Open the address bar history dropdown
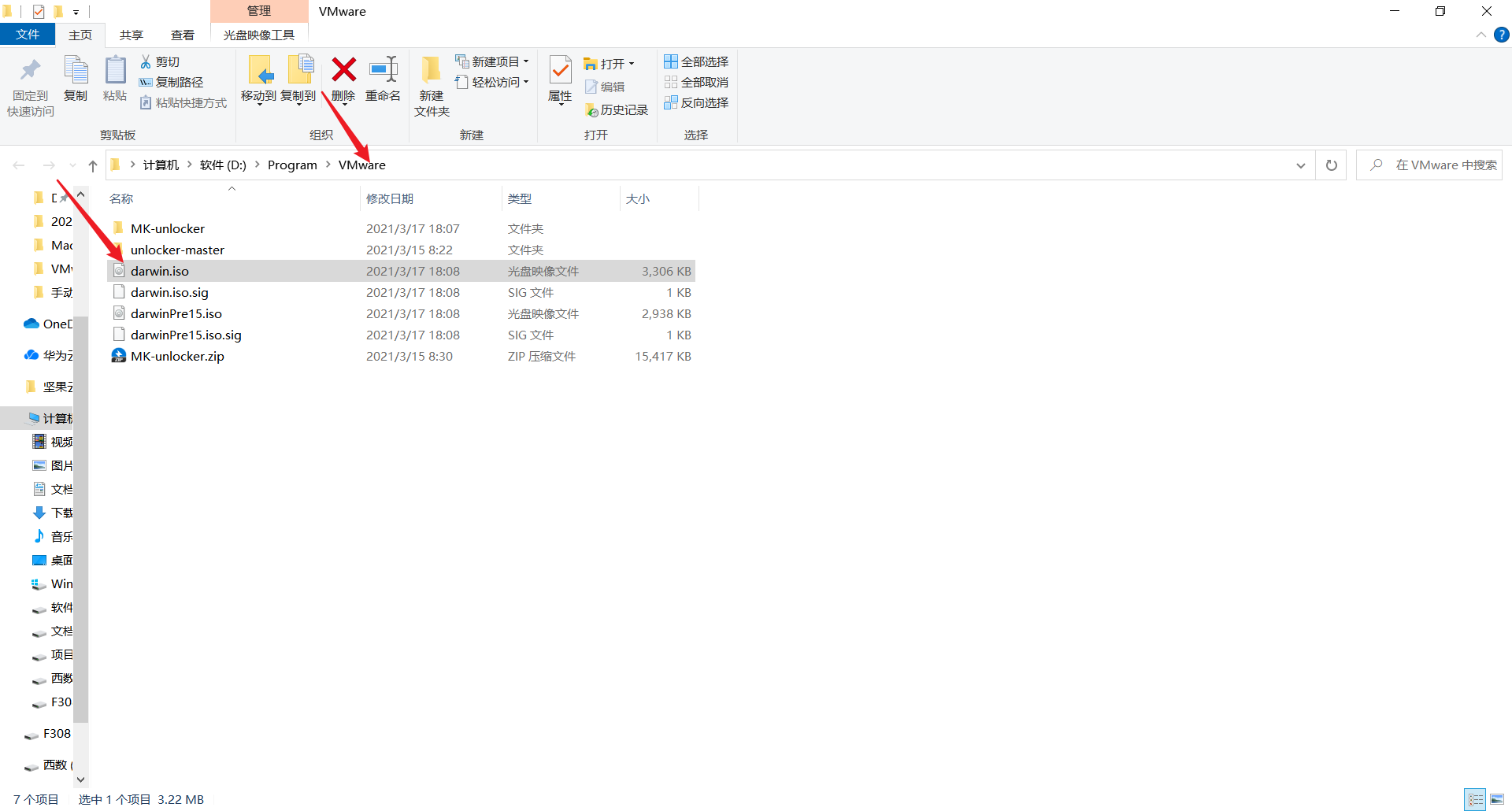1512x811 pixels. (1301, 165)
